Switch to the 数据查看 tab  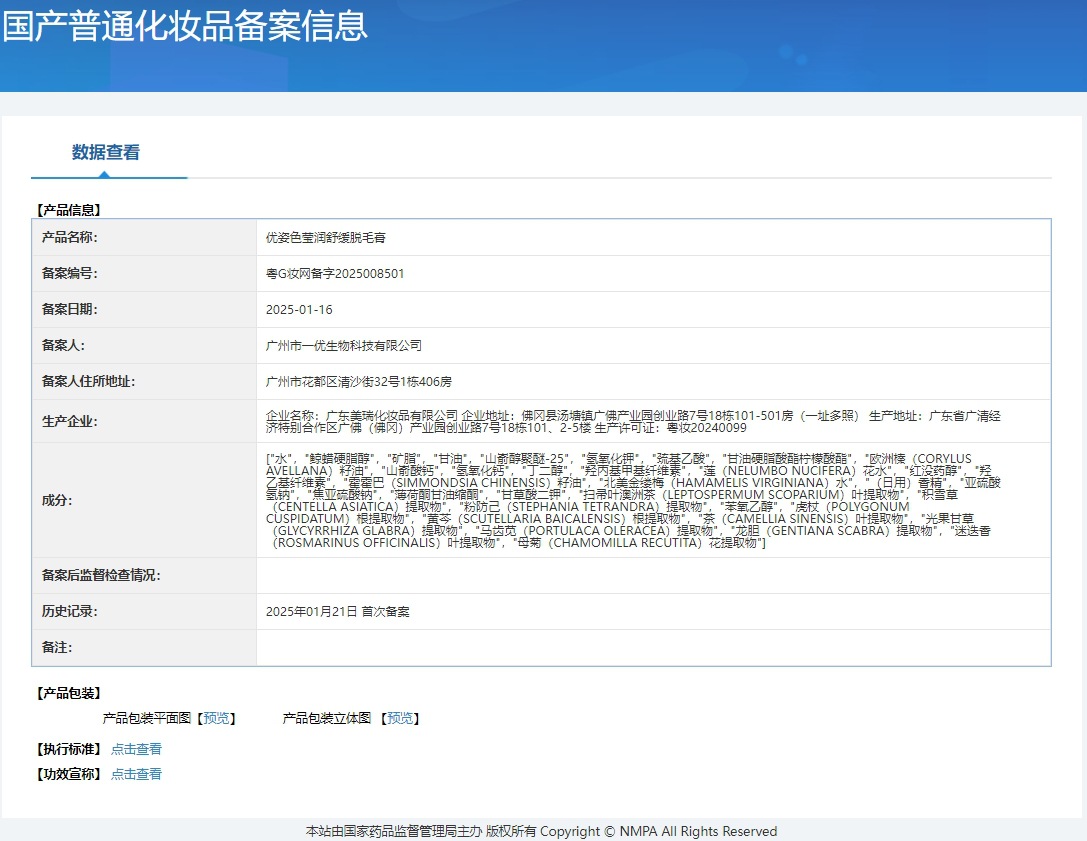point(106,153)
